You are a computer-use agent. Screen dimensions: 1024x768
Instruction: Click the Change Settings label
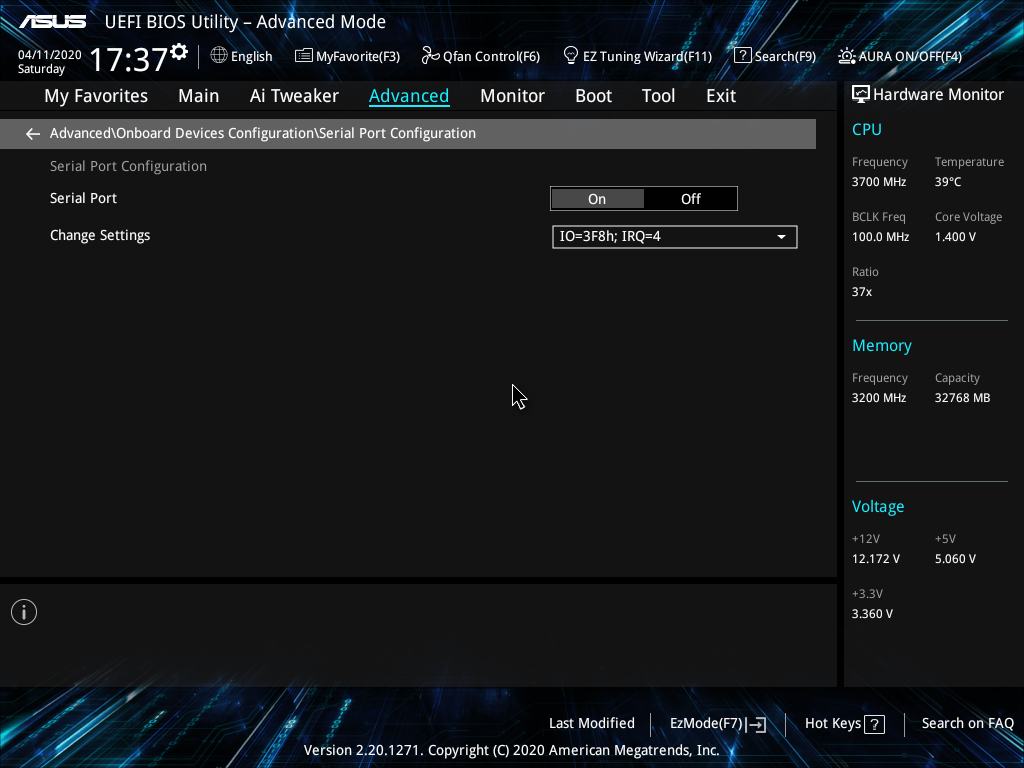(100, 236)
